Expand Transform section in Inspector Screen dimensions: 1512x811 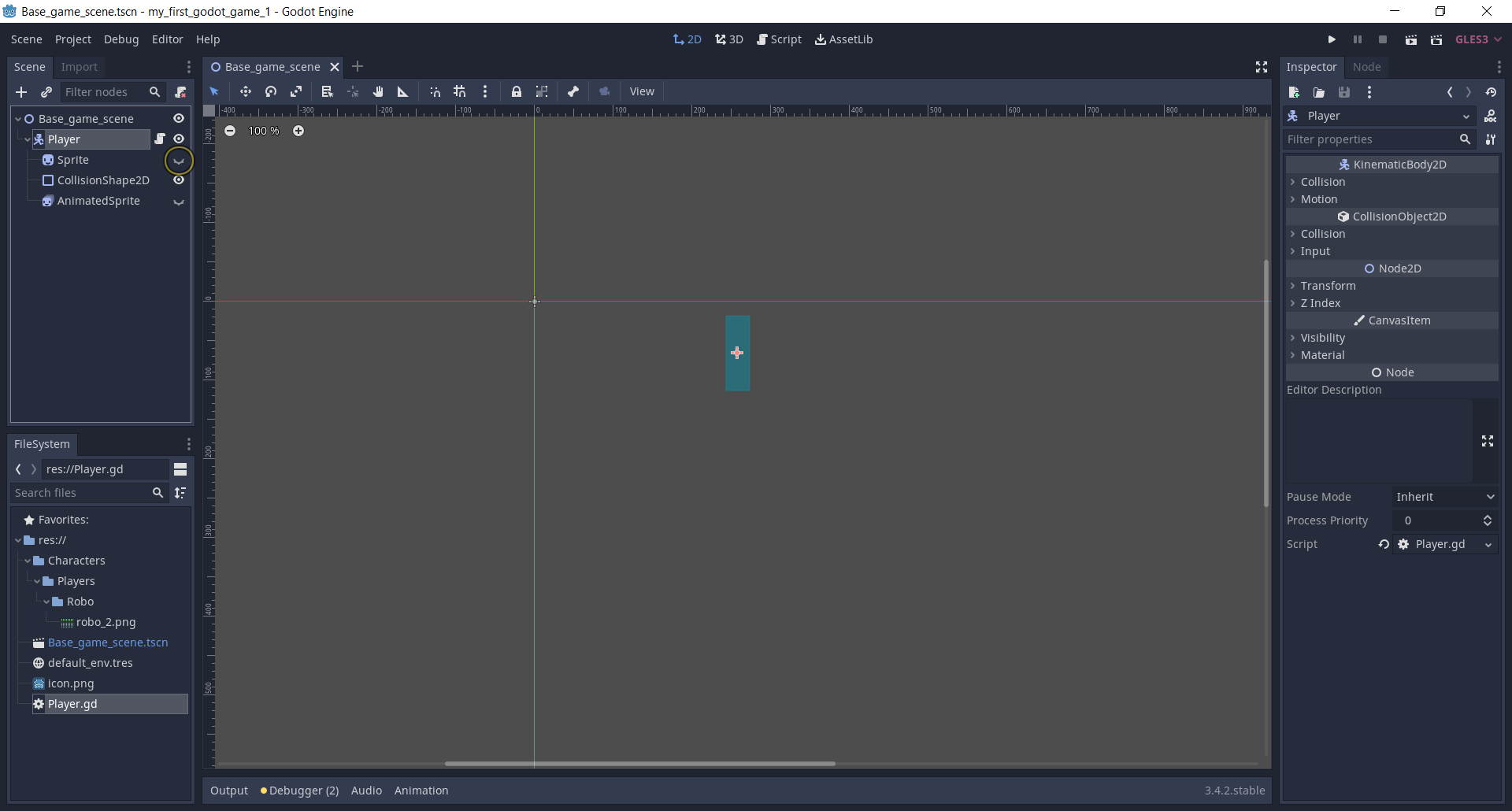tap(1392, 286)
